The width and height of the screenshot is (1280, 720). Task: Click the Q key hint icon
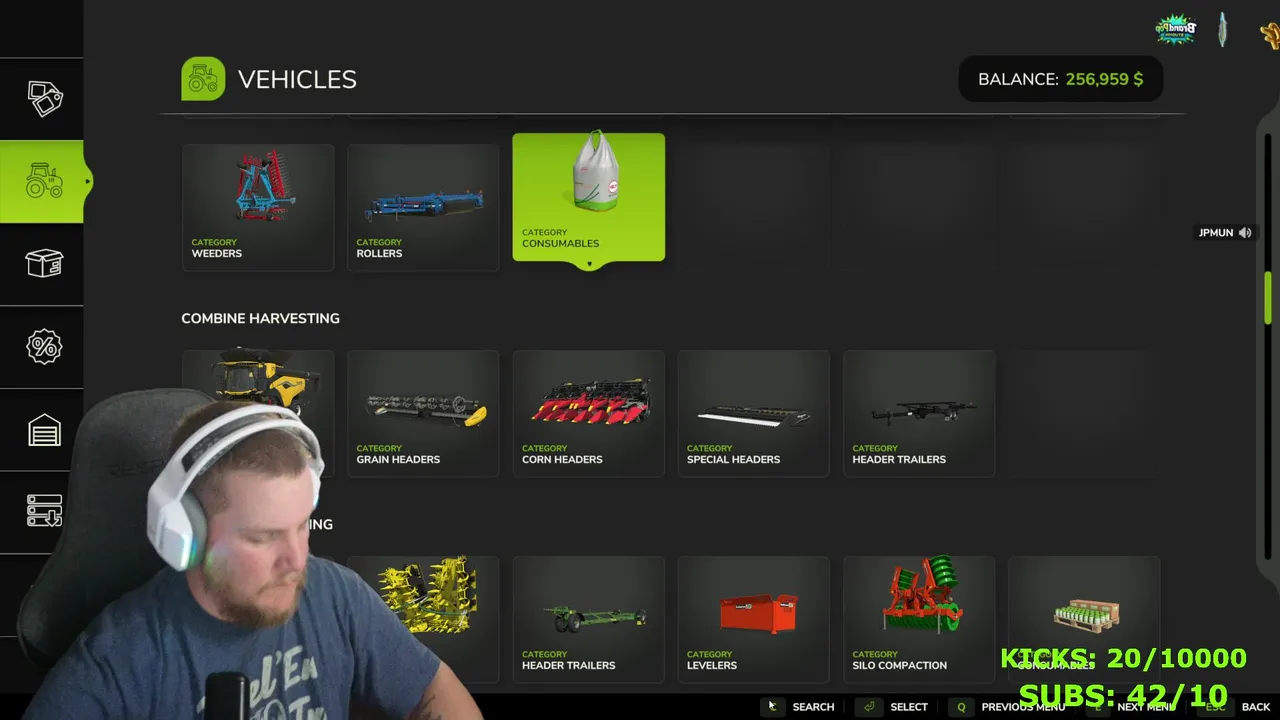point(961,707)
